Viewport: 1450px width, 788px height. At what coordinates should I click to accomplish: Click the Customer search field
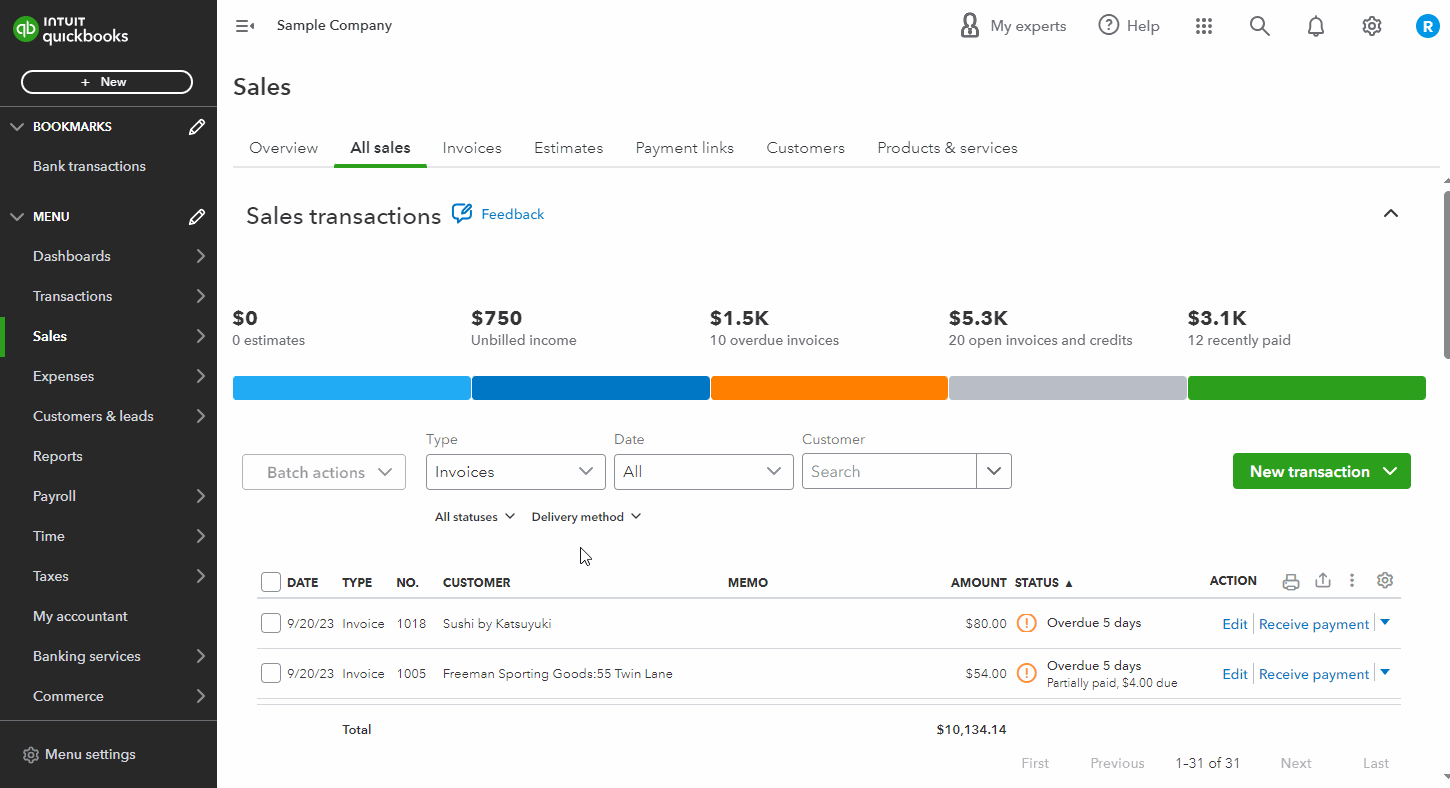889,471
